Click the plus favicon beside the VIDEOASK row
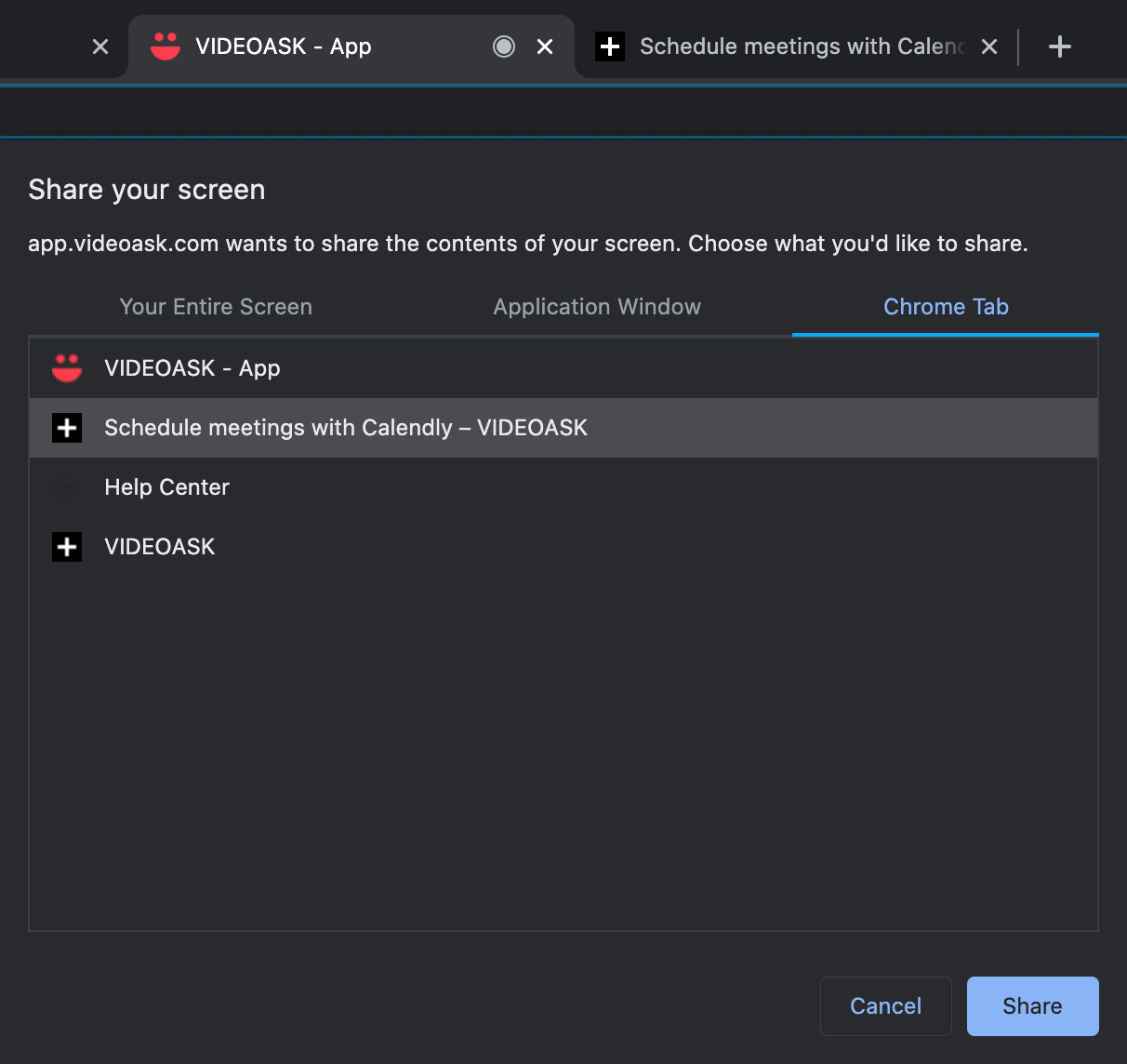The height and width of the screenshot is (1064, 1127). click(67, 547)
